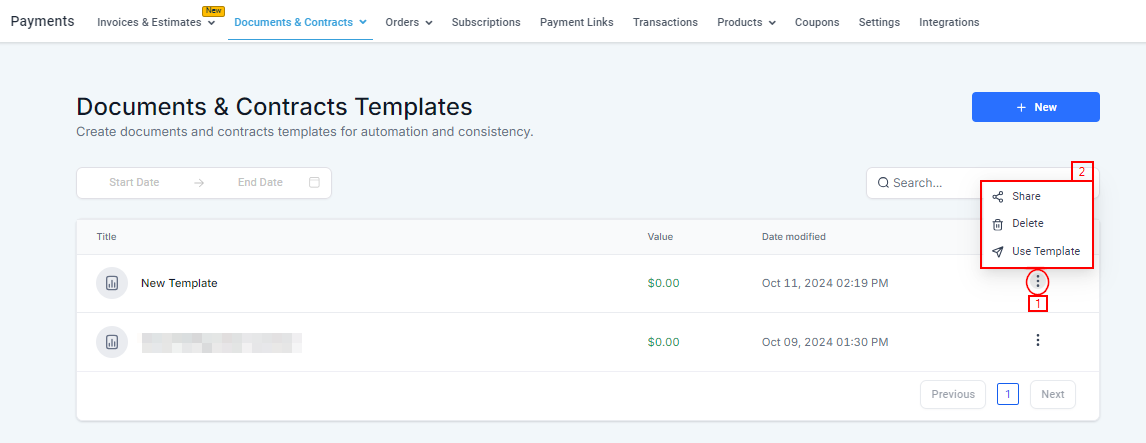Open three-dot menu for Oct 09 row

click(x=1037, y=340)
